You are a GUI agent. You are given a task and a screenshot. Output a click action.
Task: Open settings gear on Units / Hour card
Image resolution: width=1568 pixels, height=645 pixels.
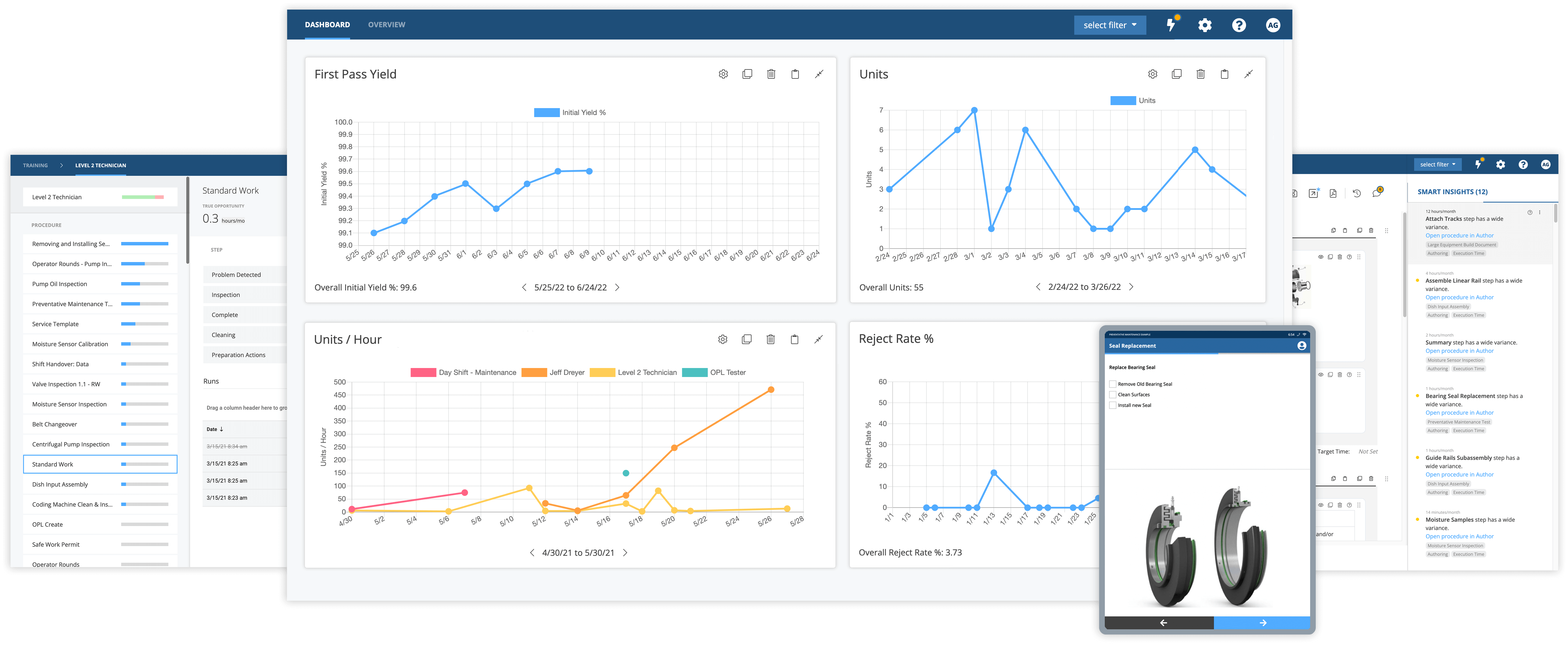(x=723, y=339)
